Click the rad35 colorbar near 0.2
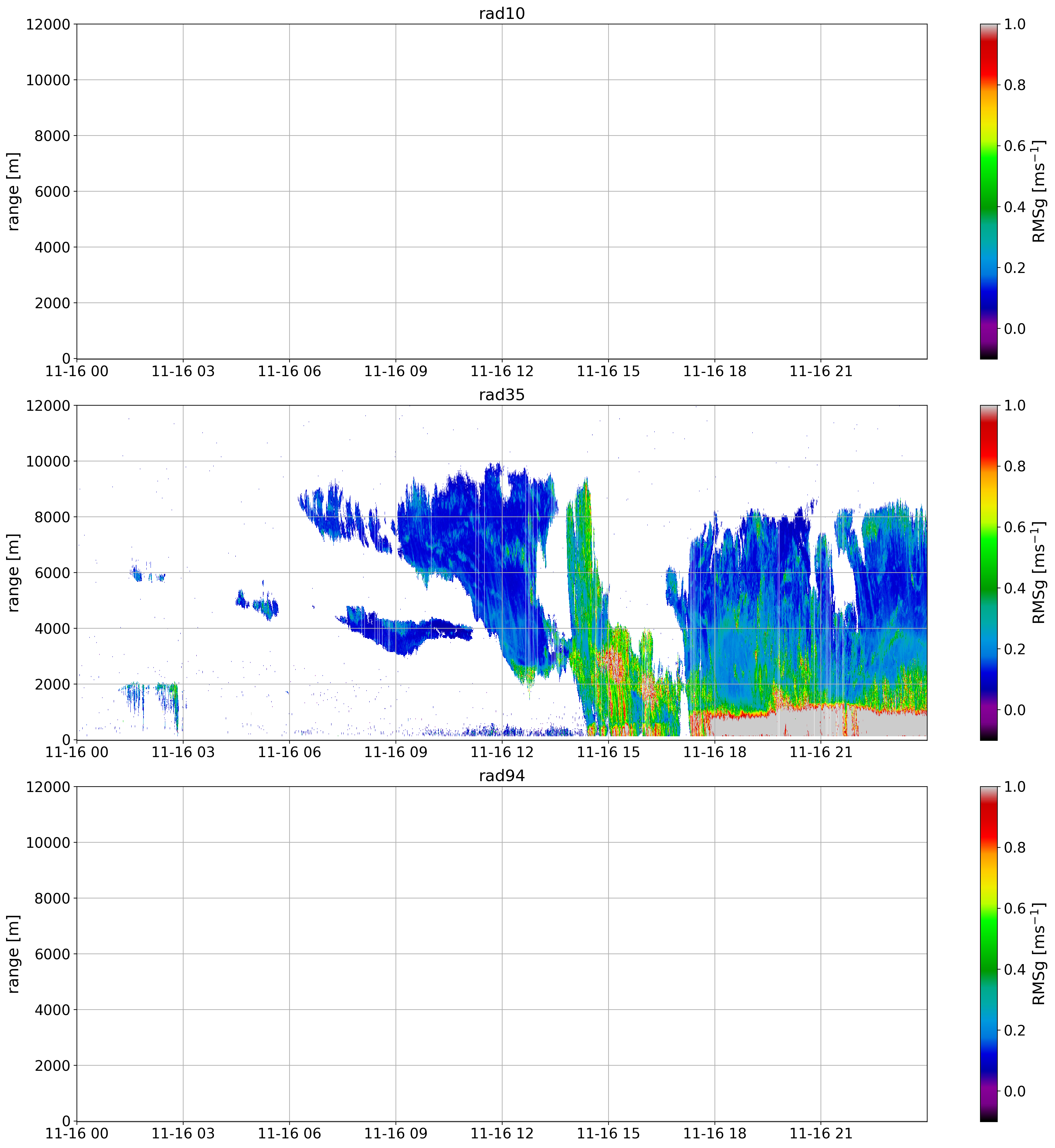The image size is (1055, 1148). click(989, 649)
